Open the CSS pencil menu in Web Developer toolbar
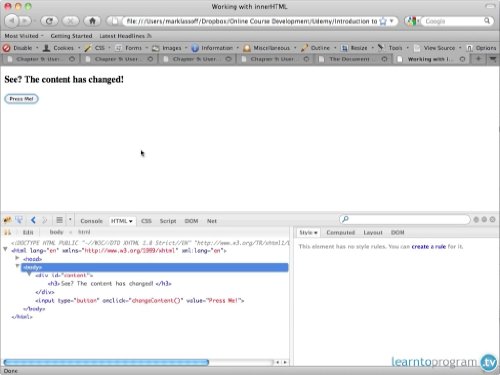This screenshot has height=375, width=500. tap(97, 48)
